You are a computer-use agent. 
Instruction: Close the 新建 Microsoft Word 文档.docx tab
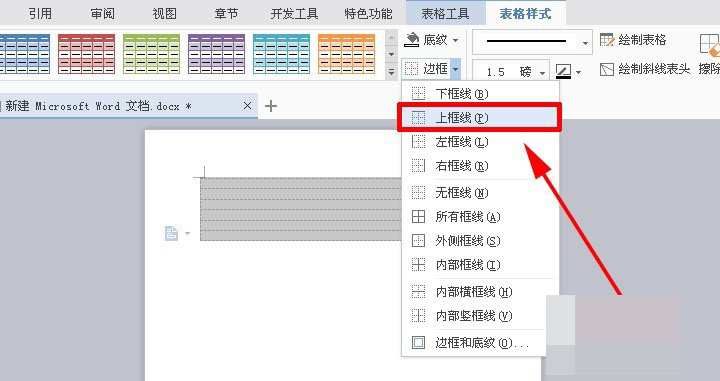click(x=247, y=106)
